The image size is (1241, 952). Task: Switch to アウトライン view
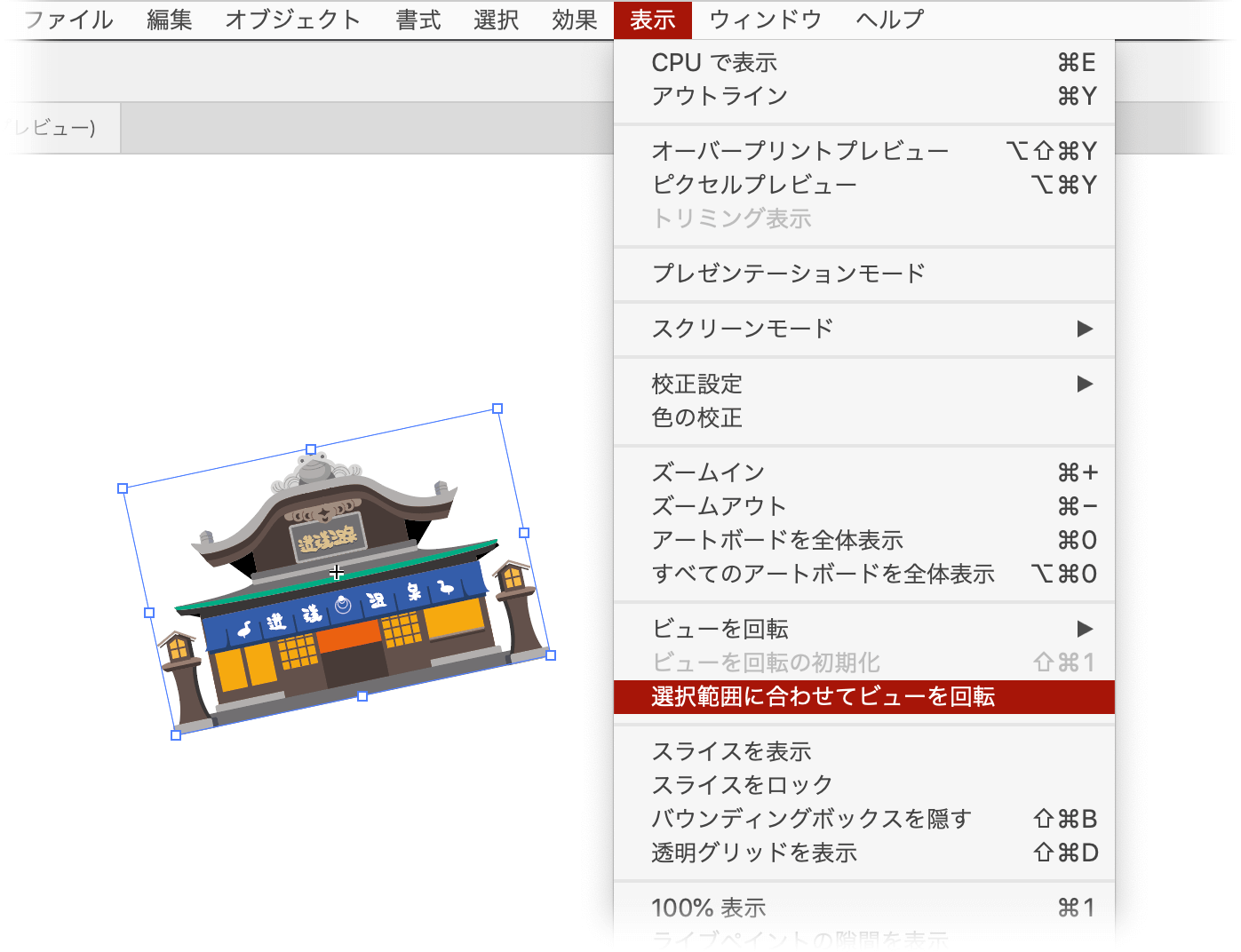[x=864, y=96]
